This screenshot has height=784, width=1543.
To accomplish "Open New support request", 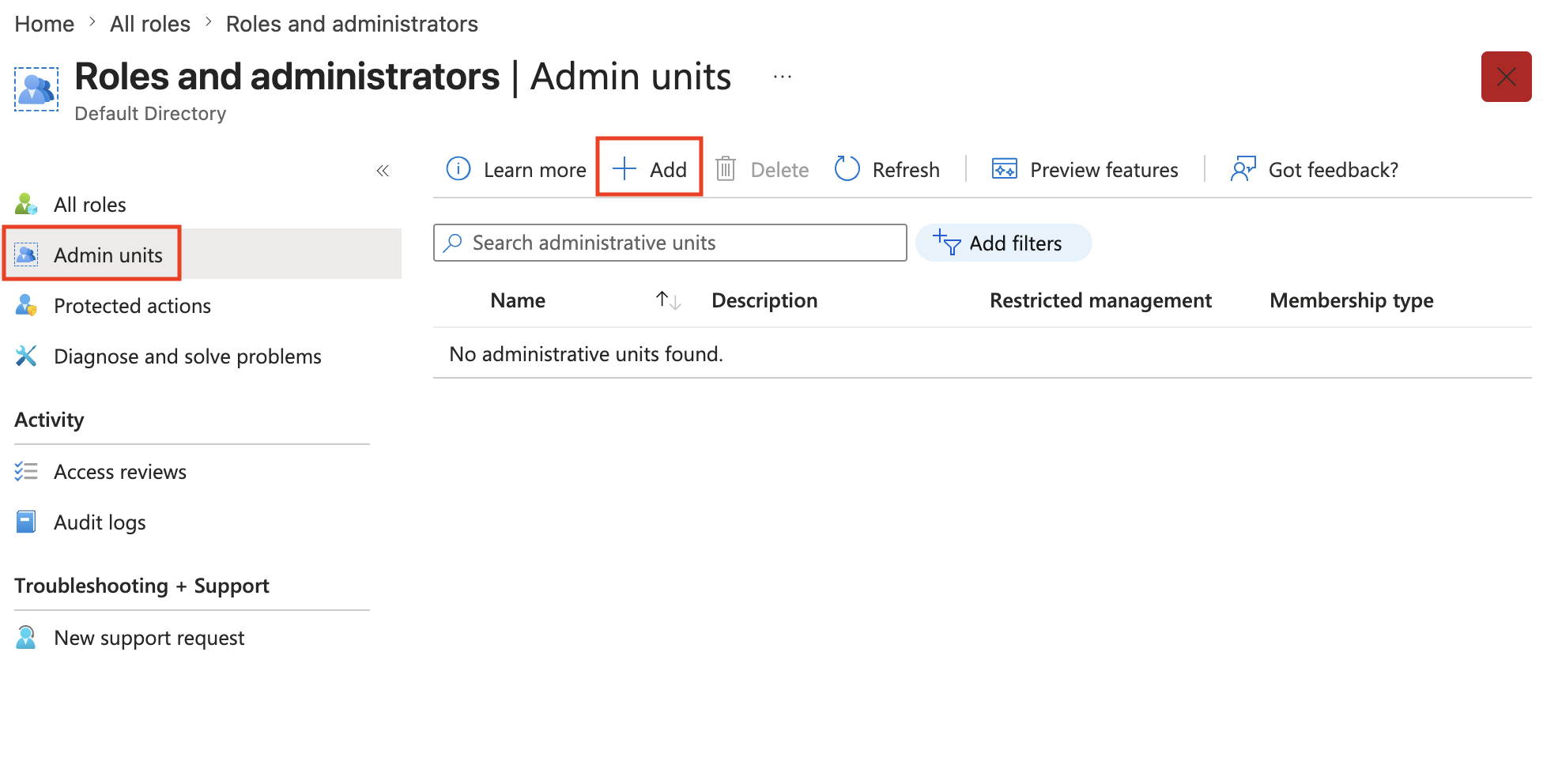I will pyautogui.click(x=149, y=638).
